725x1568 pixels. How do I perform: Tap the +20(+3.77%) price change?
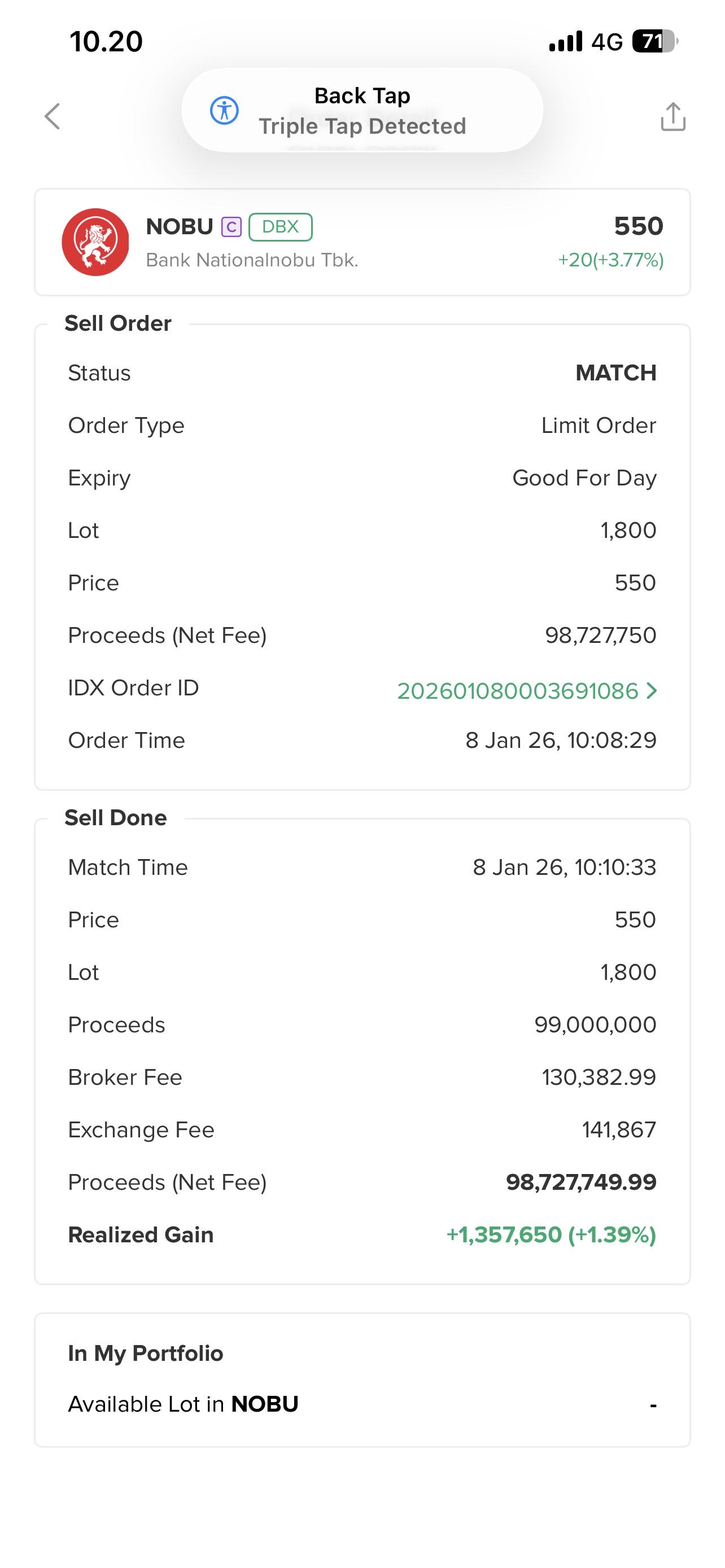click(610, 261)
